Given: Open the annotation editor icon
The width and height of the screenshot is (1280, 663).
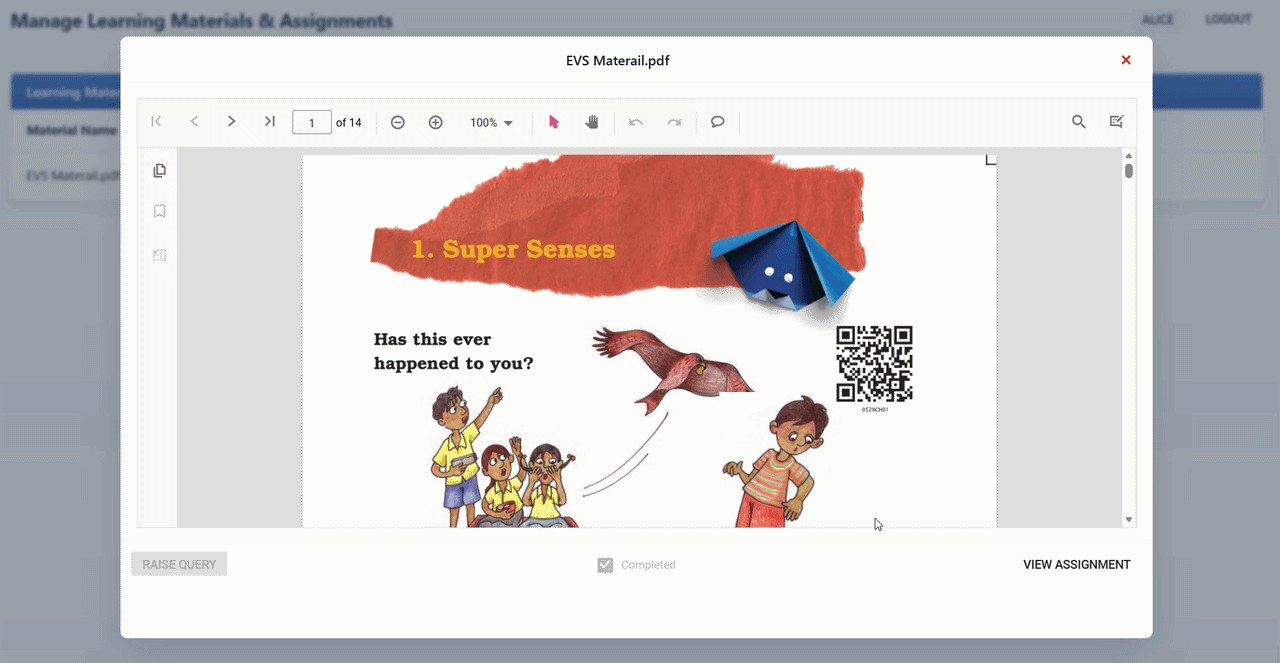Looking at the screenshot, I should tap(1116, 121).
